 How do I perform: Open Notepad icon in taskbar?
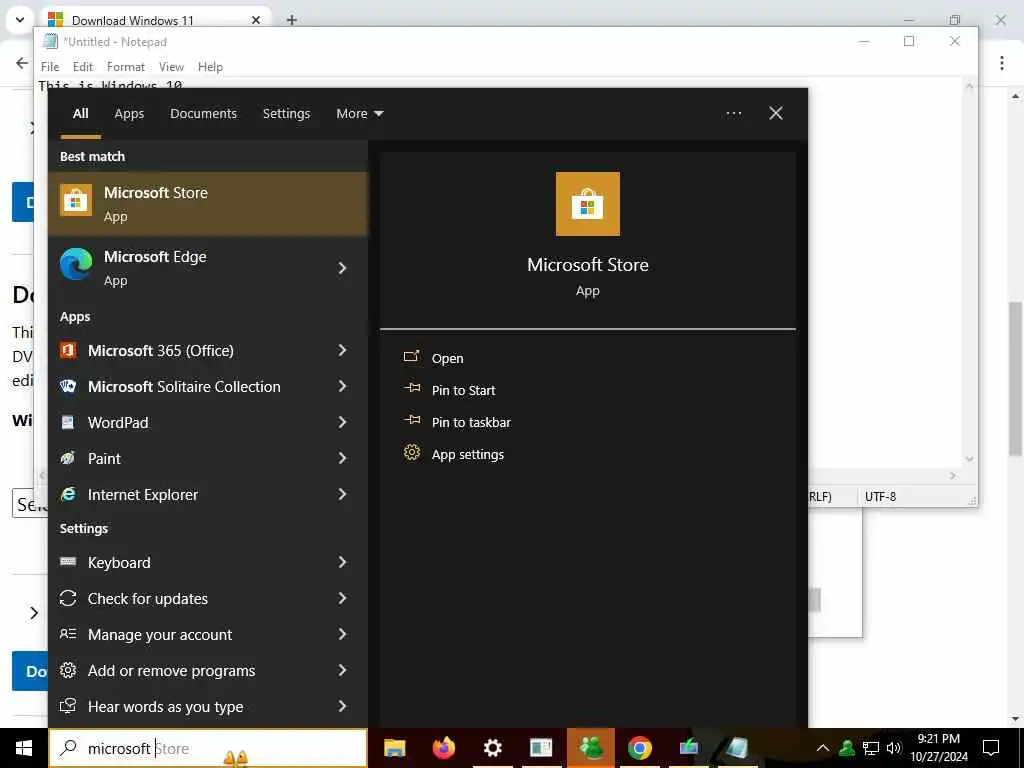click(737, 748)
